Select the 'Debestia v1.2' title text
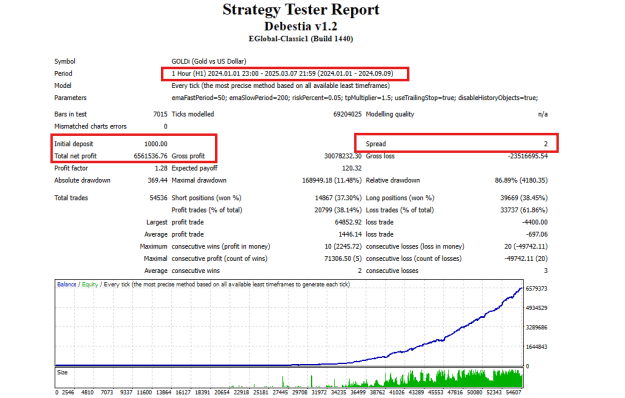The width and height of the screenshot is (625, 398). (301, 26)
